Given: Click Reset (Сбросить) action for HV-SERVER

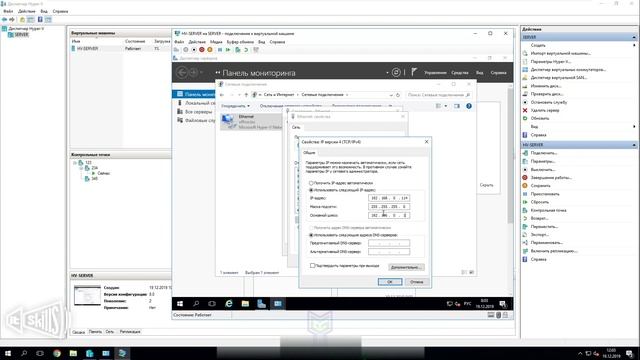Looking at the screenshot, I should point(540,202).
